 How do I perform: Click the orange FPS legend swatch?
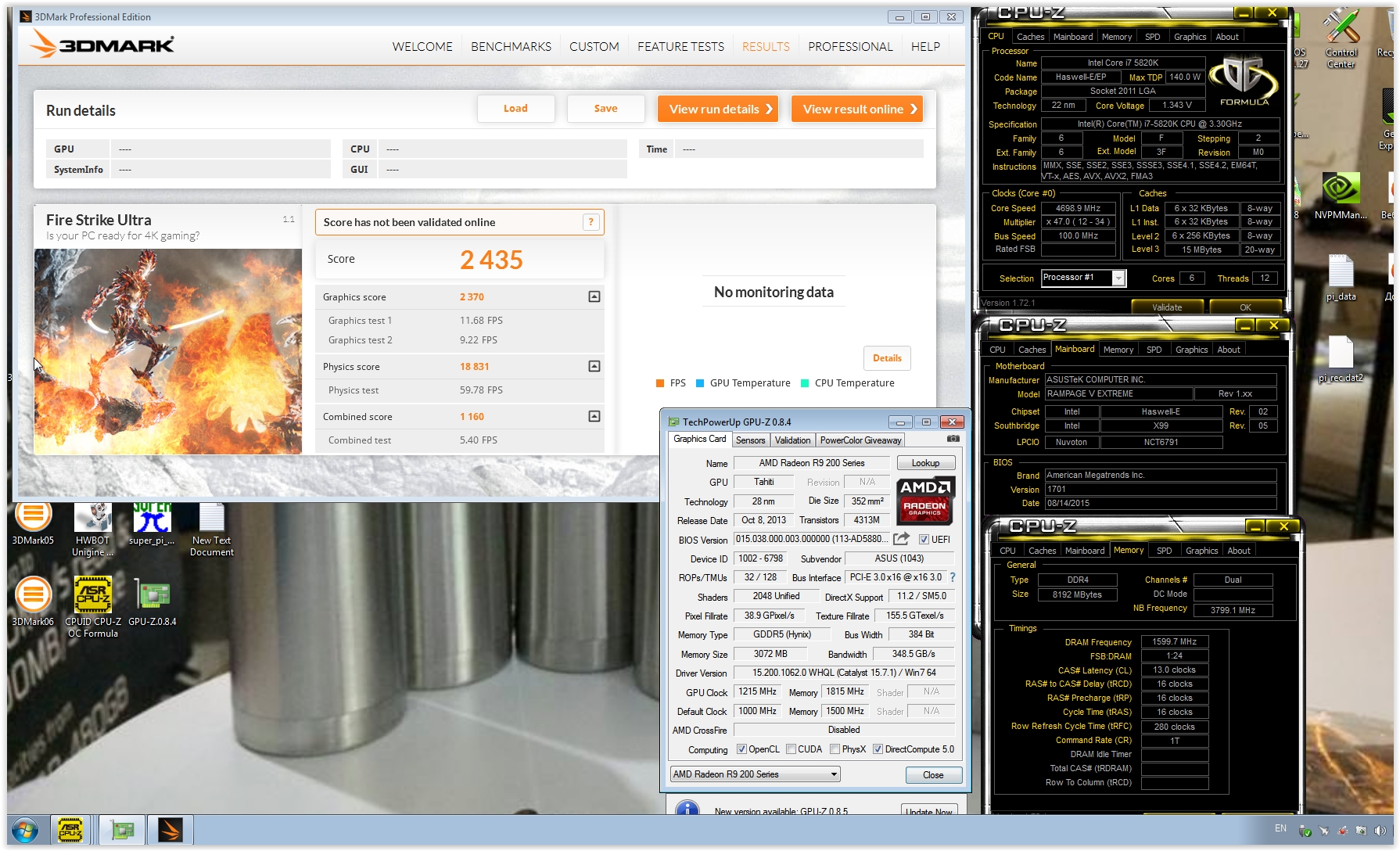[x=660, y=383]
